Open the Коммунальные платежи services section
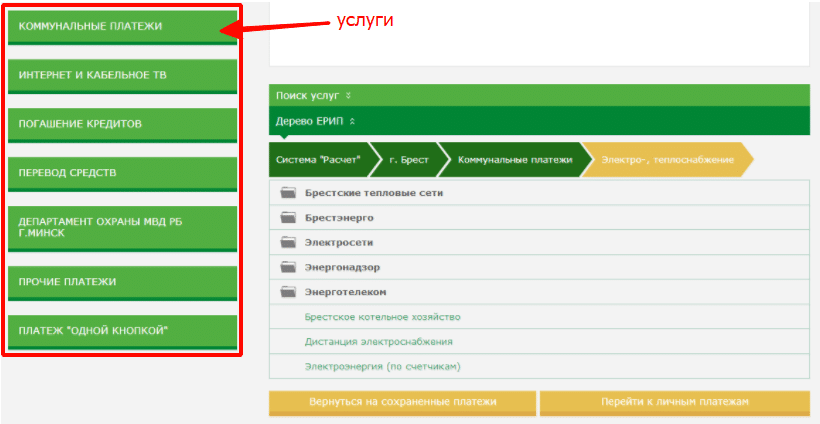820x424 pixels. click(x=122, y=27)
